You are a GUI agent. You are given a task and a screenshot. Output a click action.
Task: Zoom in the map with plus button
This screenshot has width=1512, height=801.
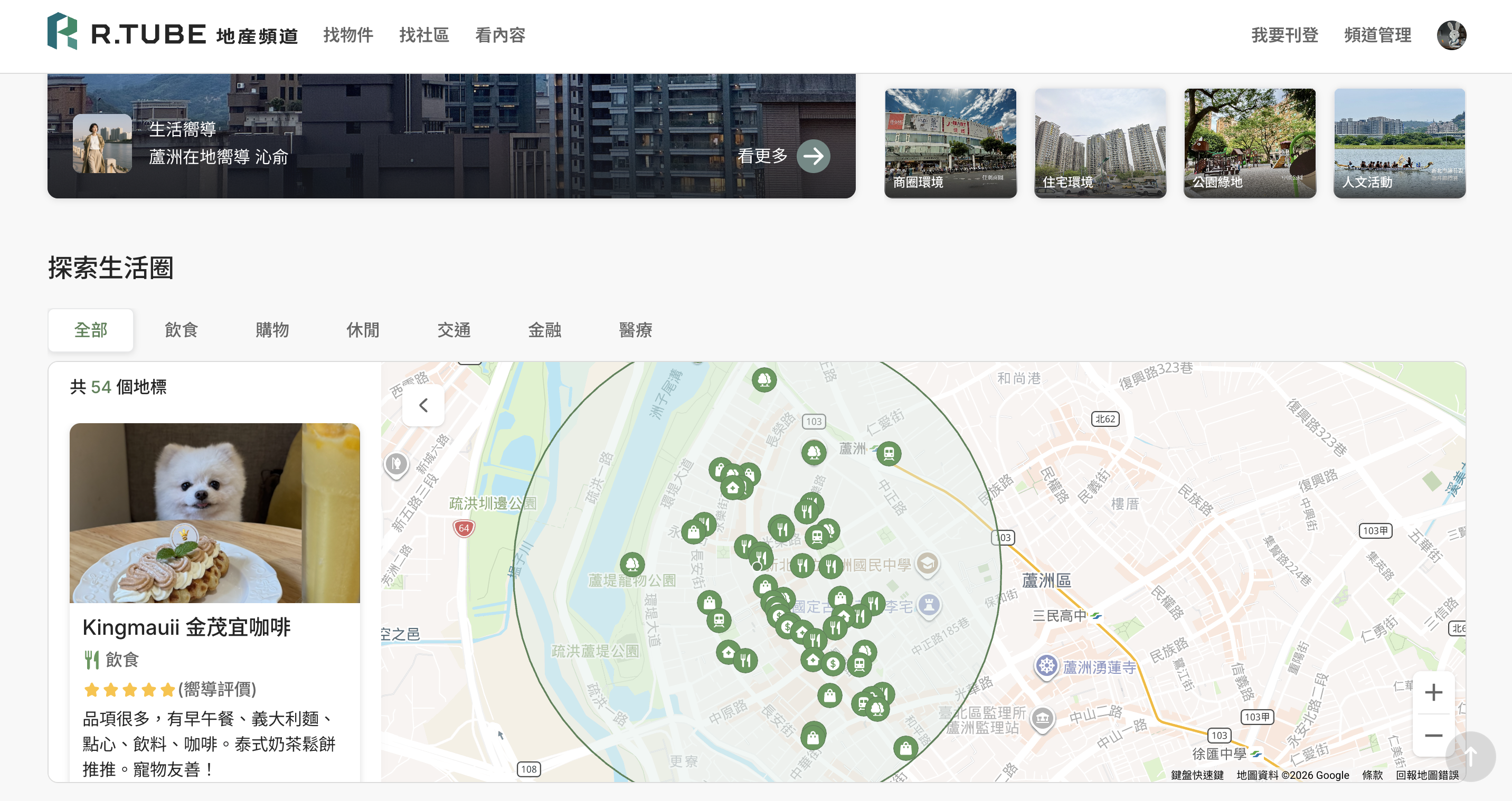[x=1433, y=692]
